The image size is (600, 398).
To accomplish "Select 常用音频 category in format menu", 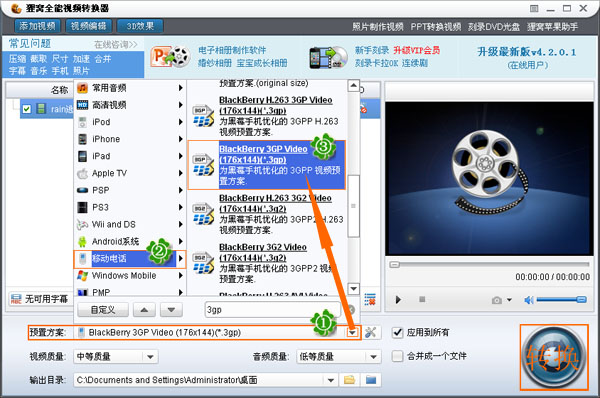I will point(130,88).
